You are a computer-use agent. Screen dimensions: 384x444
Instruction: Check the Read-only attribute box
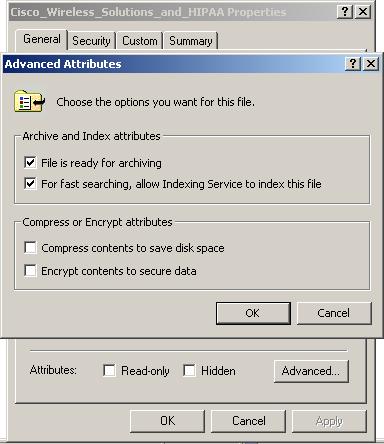point(109,370)
